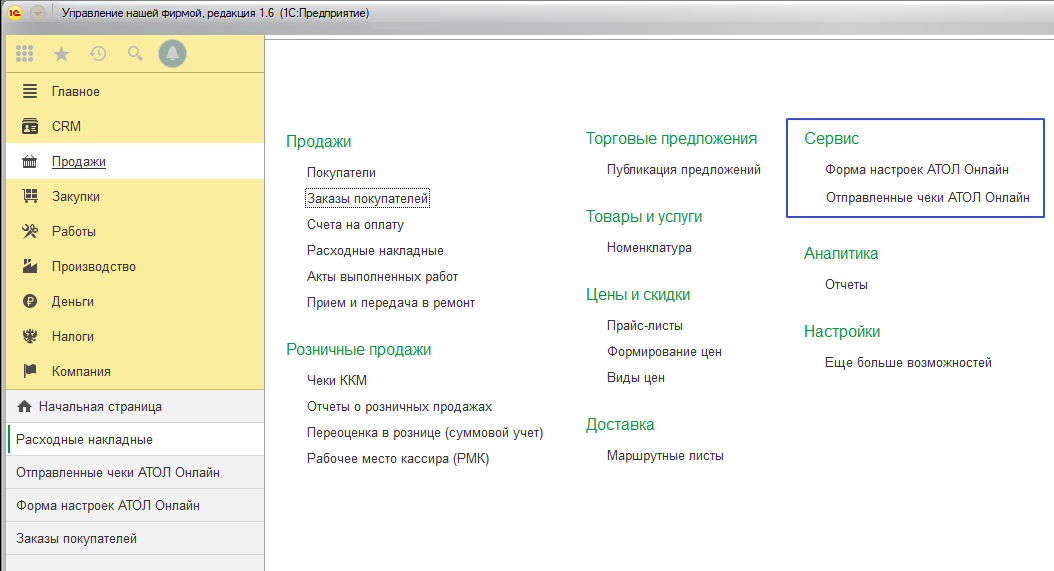This screenshot has height=571, width=1054.
Task: Switch to Отправленные чеки АТОЛ Онлайн tab
Action: tap(135, 472)
